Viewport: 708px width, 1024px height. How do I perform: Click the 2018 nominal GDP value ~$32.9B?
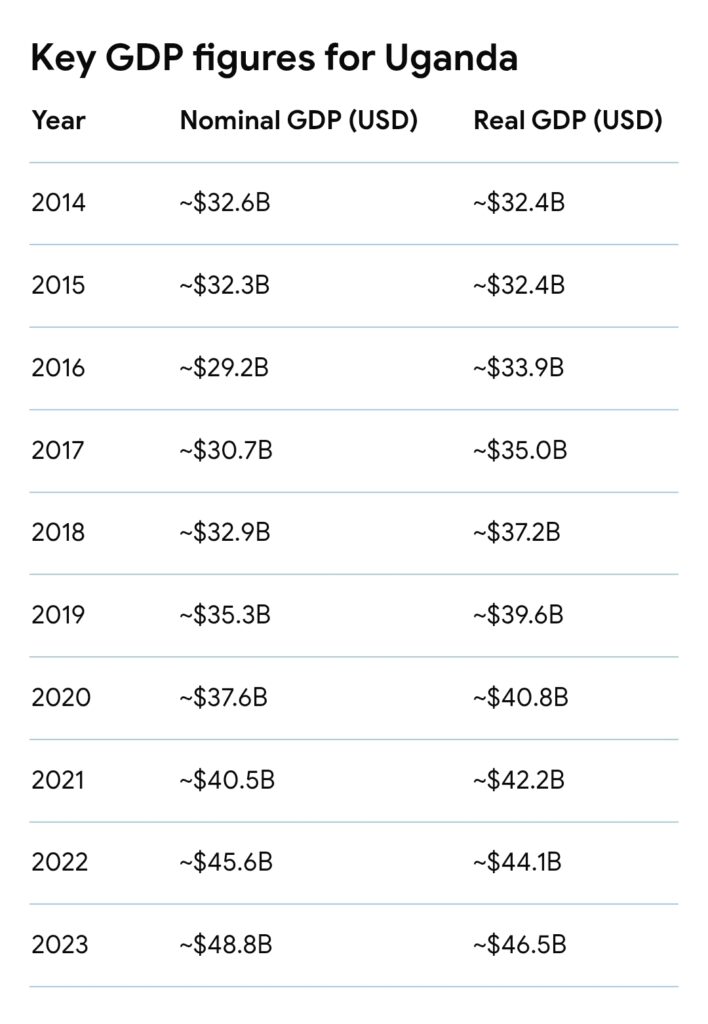pyautogui.click(x=225, y=532)
